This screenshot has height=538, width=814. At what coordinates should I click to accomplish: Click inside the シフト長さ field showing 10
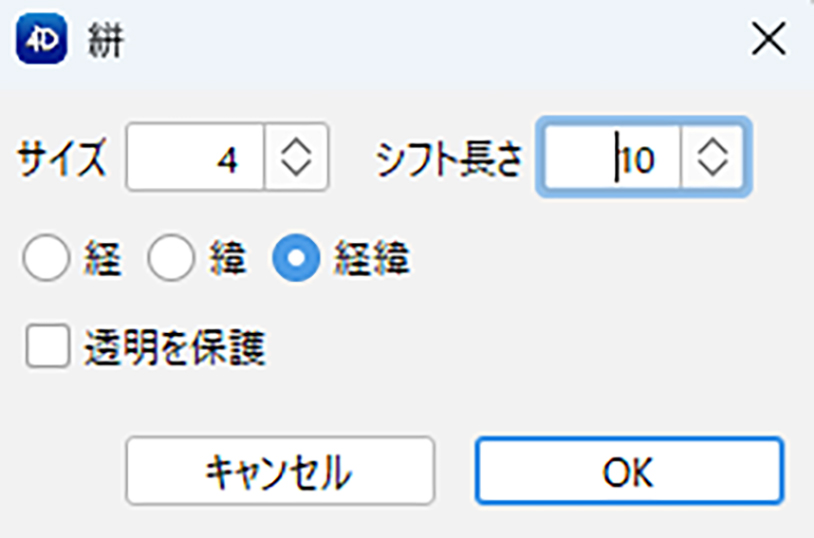click(612, 157)
